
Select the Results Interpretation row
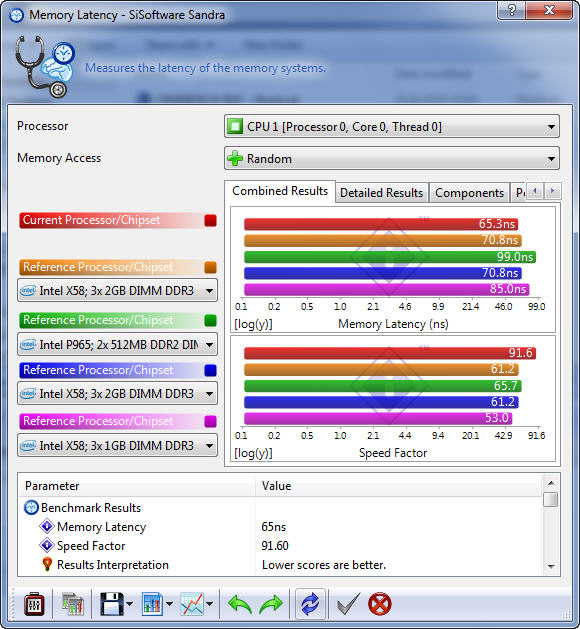281,565
